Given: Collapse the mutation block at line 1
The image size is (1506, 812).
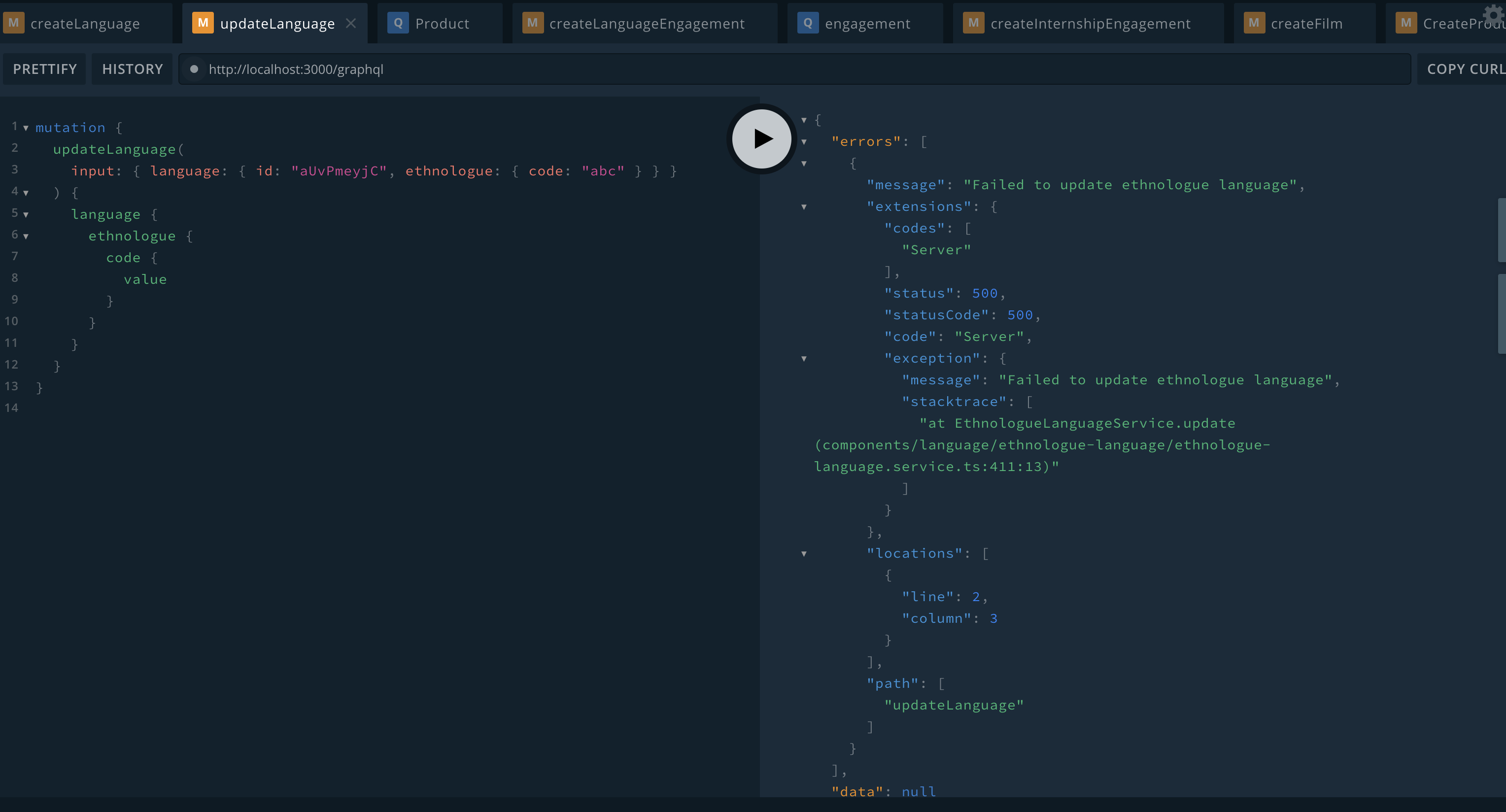Looking at the screenshot, I should pyautogui.click(x=26, y=128).
